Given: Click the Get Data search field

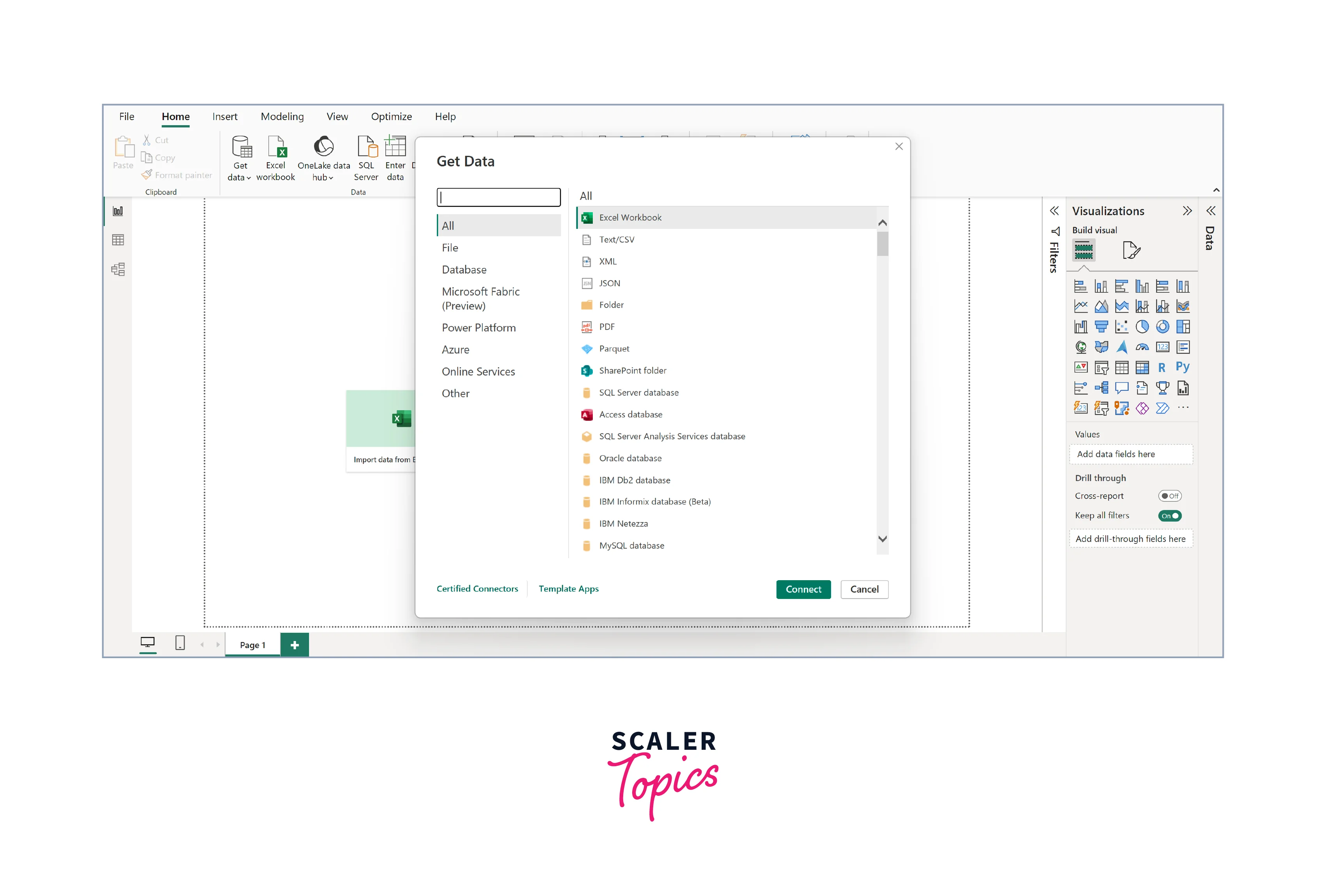Looking at the screenshot, I should point(498,197).
